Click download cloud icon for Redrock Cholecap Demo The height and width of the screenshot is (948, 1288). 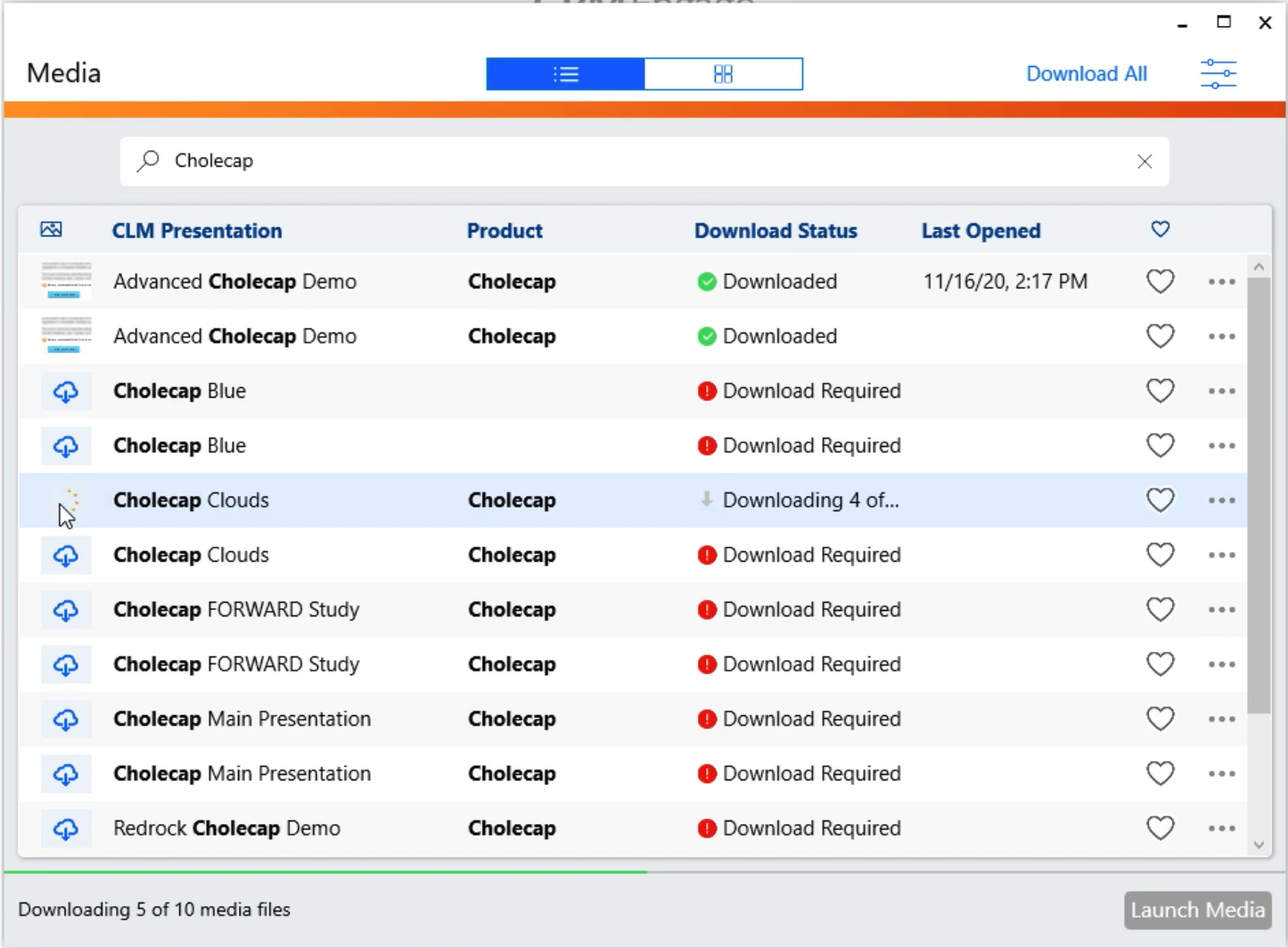pyautogui.click(x=66, y=828)
